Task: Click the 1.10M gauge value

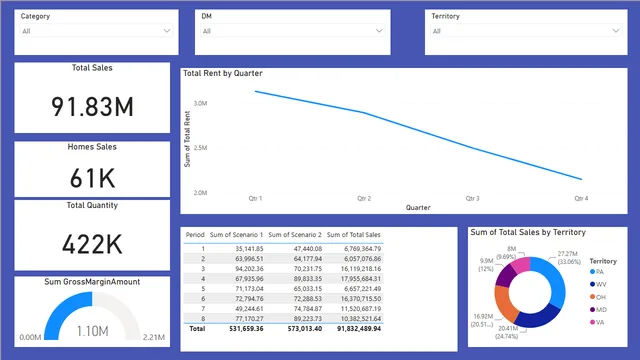Action: pyautogui.click(x=93, y=331)
